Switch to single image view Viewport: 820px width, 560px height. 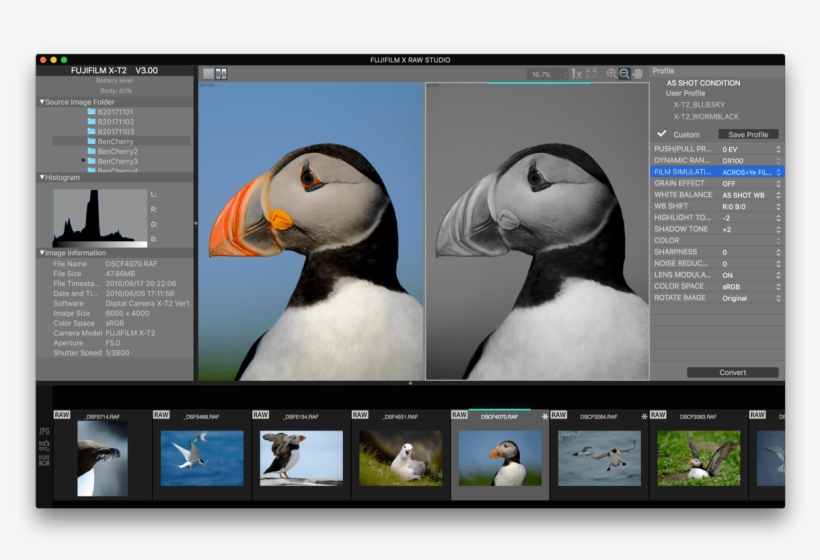pyautogui.click(x=208, y=74)
